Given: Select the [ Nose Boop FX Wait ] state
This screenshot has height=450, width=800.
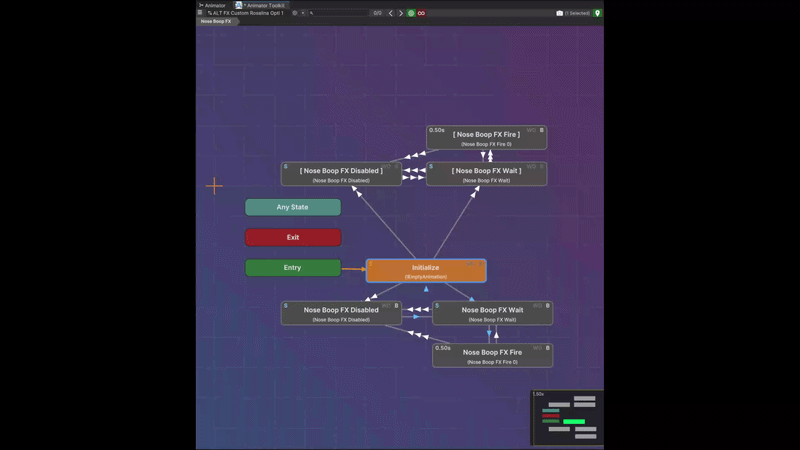Looking at the screenshot, I should [x=486, y=174].
